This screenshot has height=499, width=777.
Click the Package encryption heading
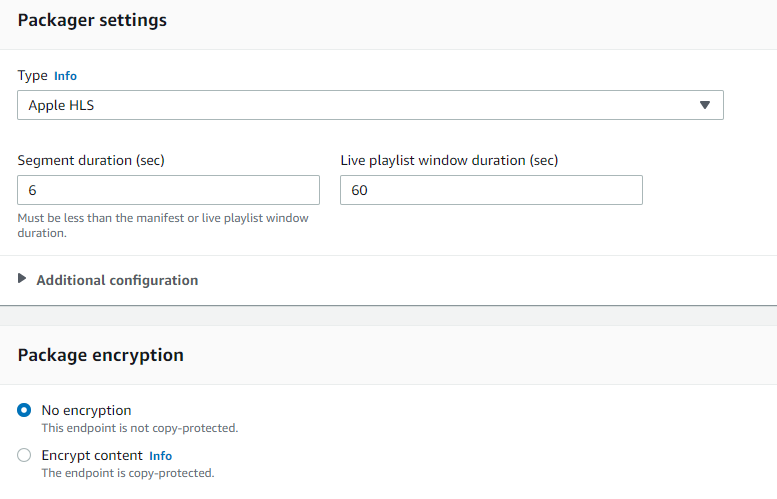coord(100,355)
